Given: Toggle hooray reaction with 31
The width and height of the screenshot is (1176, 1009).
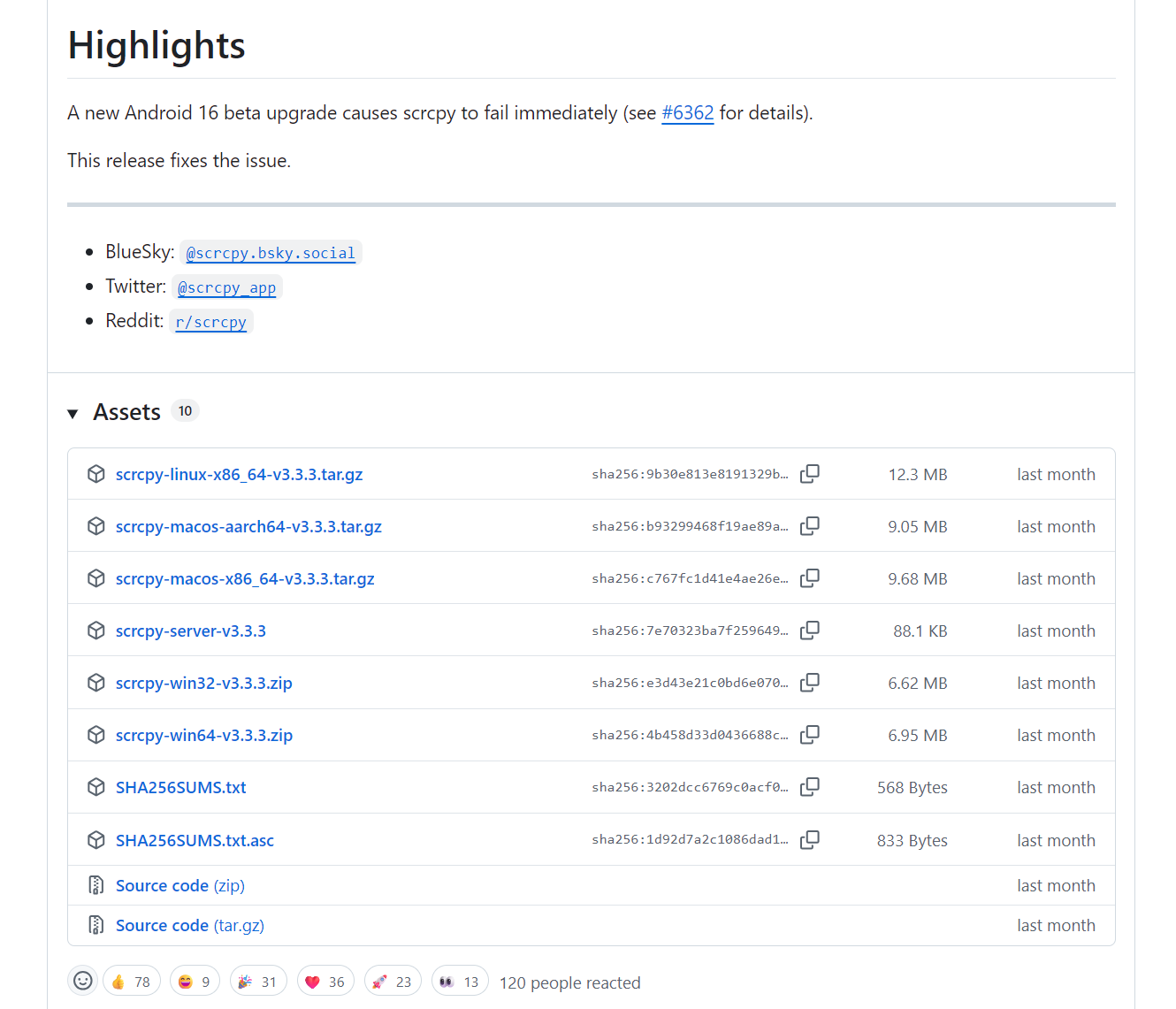Looking at the screenshot, I should point(258,982).
